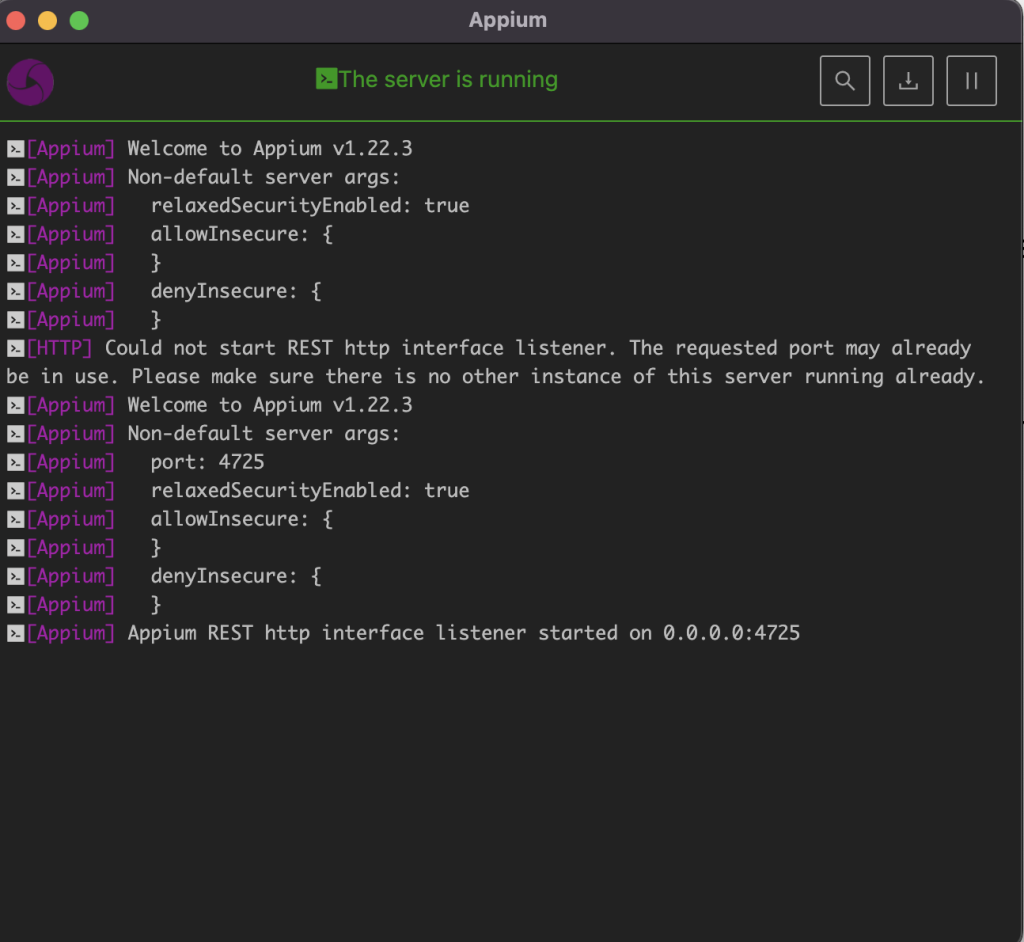Maximize the window using the green button
Image resolution: width=1024 pixels, height=942 pixels.
pyautogui.click(x=79, y=21)
